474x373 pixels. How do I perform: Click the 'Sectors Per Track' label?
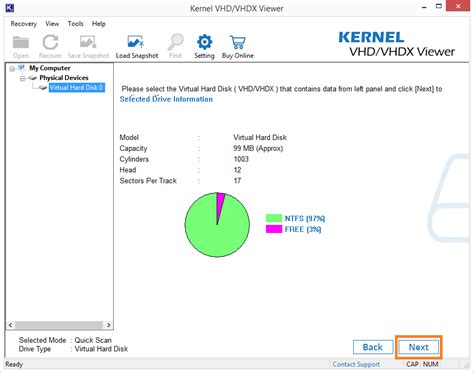[x=148, y=181]
